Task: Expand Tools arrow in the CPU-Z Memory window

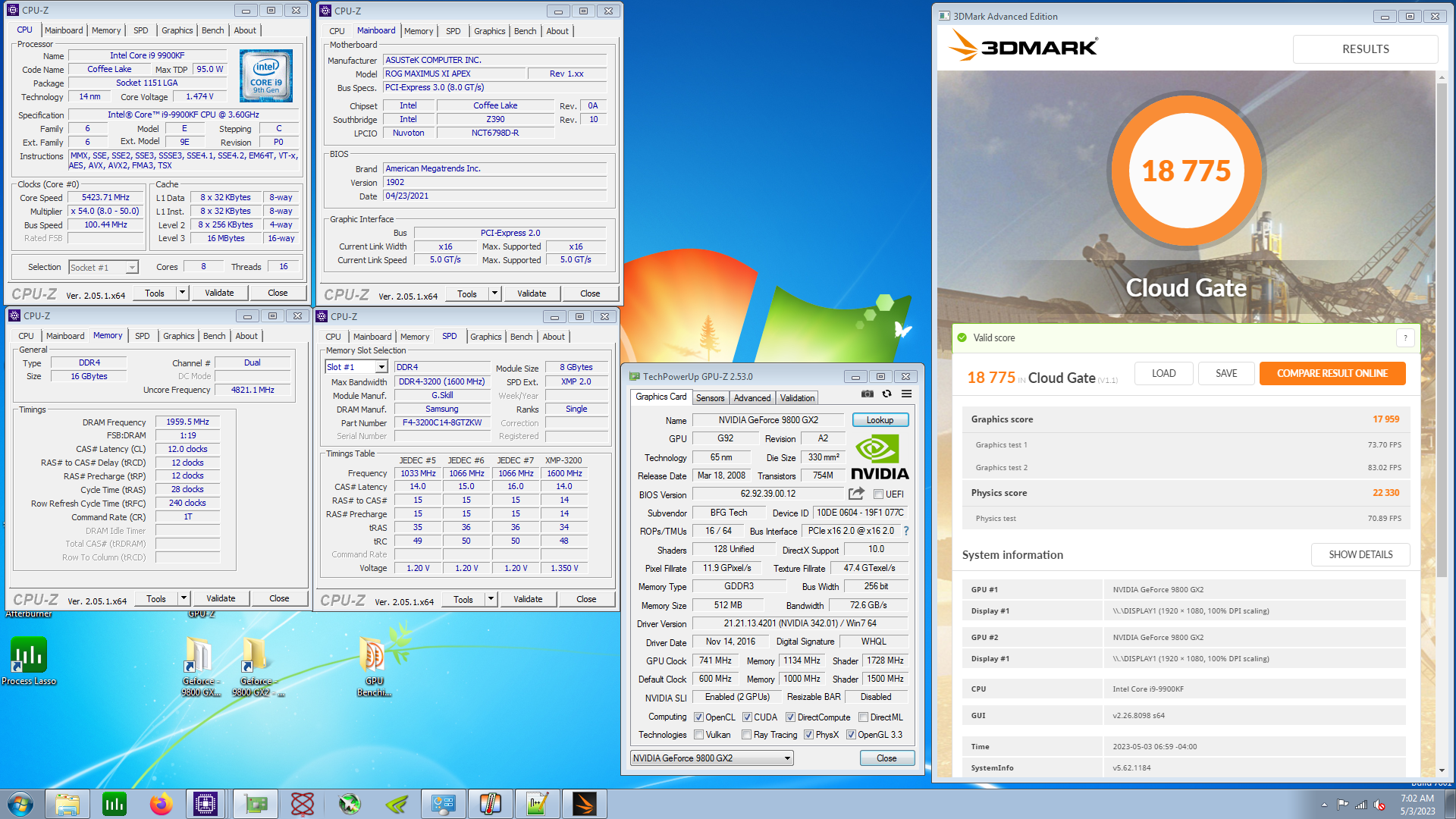Action: (184, 598)
